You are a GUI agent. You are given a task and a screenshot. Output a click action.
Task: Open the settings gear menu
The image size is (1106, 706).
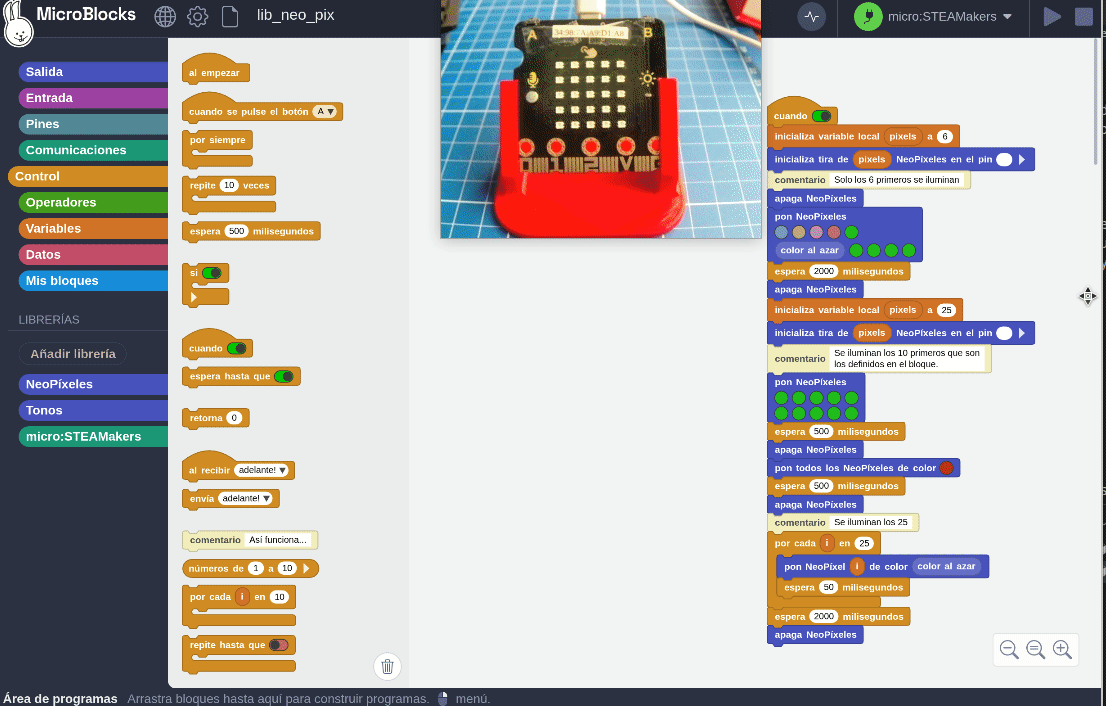pos(198,16)
